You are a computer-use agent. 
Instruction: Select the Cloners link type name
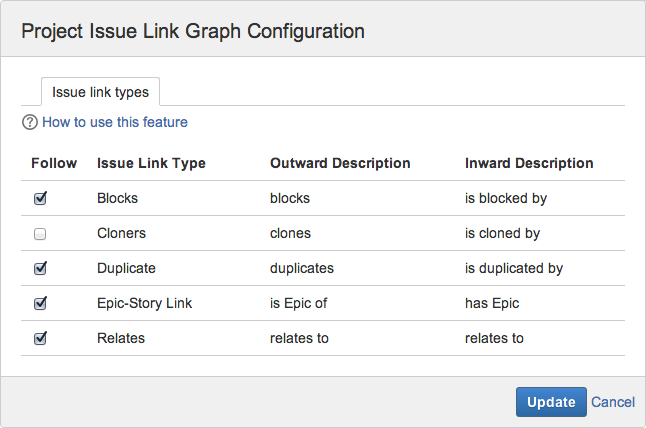122,233
